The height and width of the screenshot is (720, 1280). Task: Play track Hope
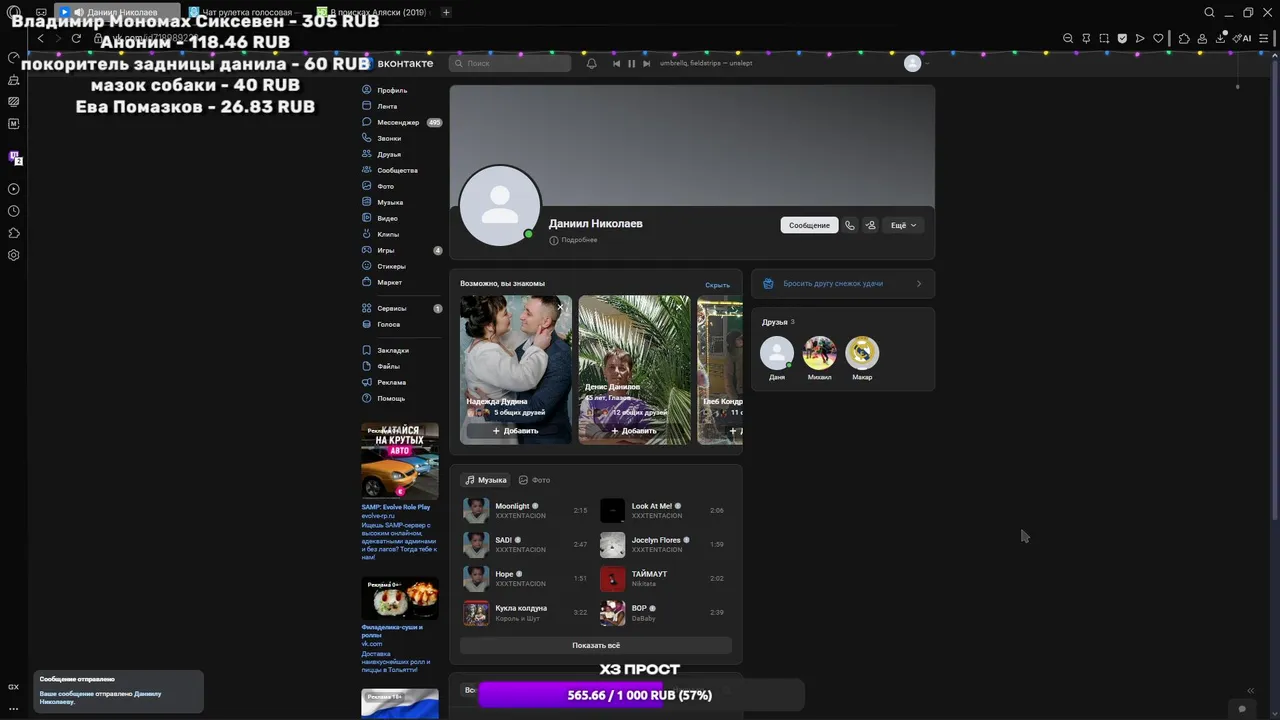[x=476, y=578]
